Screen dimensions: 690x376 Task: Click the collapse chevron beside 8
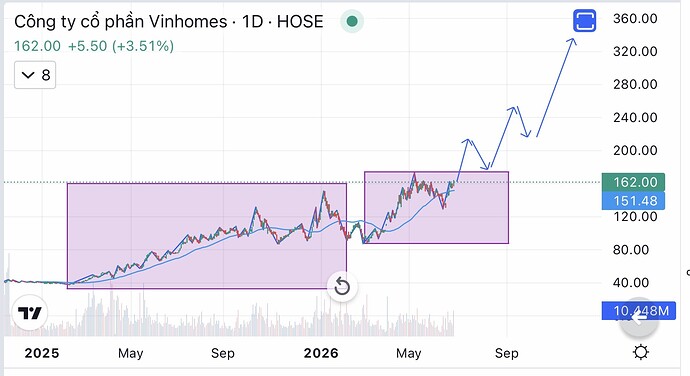(28, 75)
